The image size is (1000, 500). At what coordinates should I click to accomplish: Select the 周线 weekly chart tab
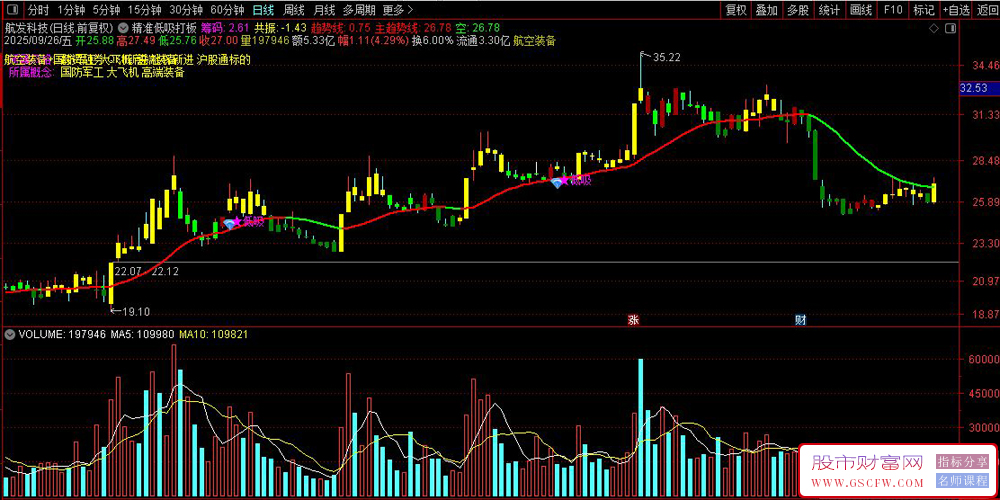click(293, 10)
